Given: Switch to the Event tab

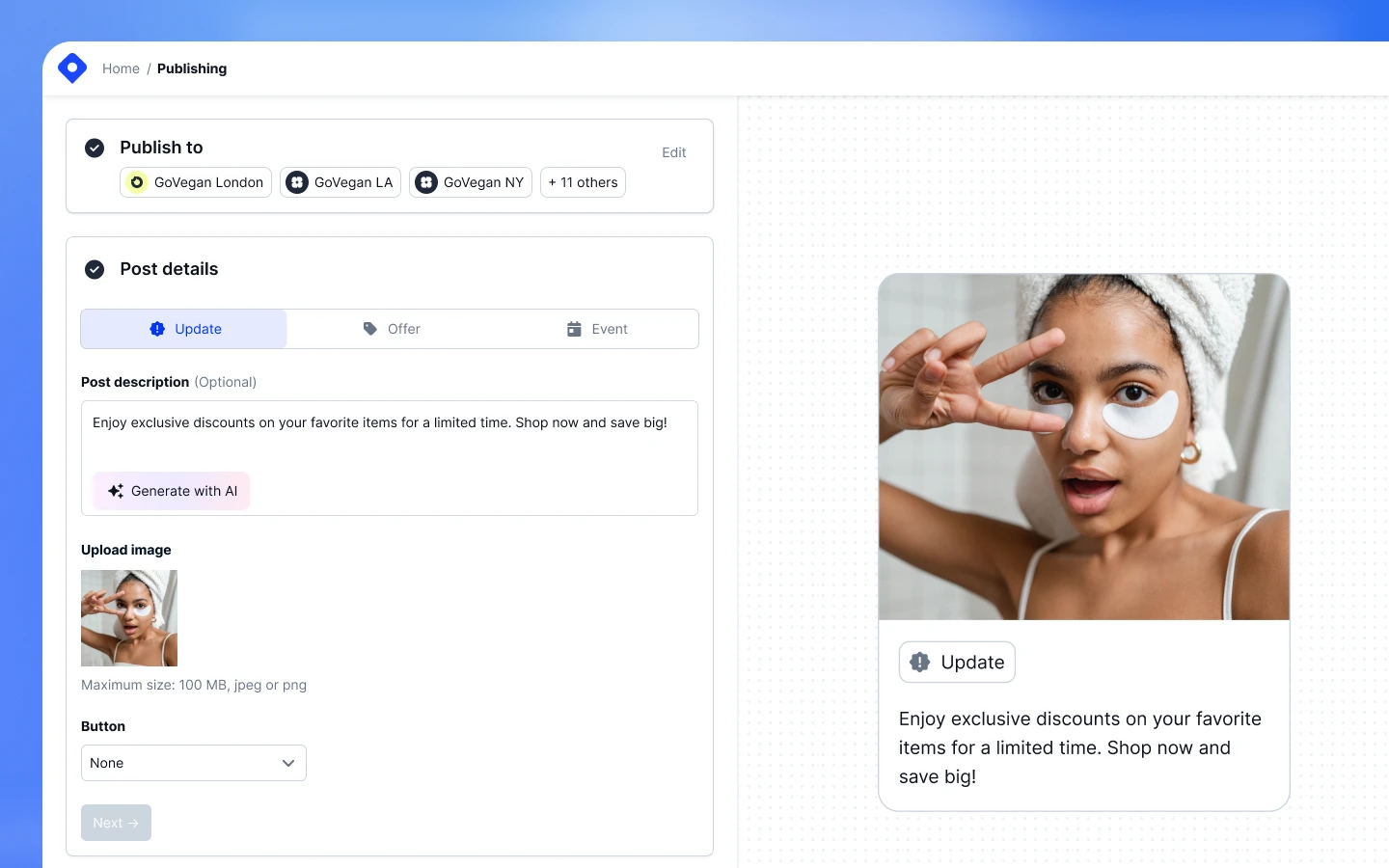Looking at the screenshot, I should coord(598,329).
